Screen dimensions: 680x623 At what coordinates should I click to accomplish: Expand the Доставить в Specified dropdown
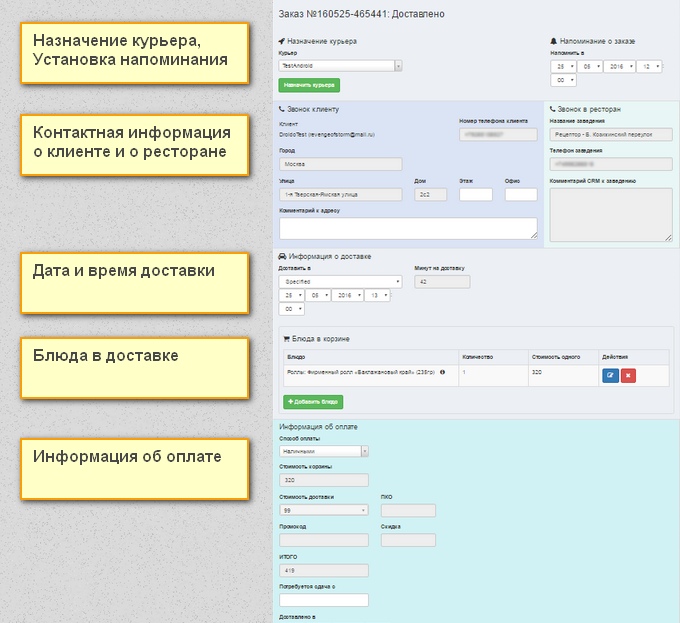[x=341, y=282]
